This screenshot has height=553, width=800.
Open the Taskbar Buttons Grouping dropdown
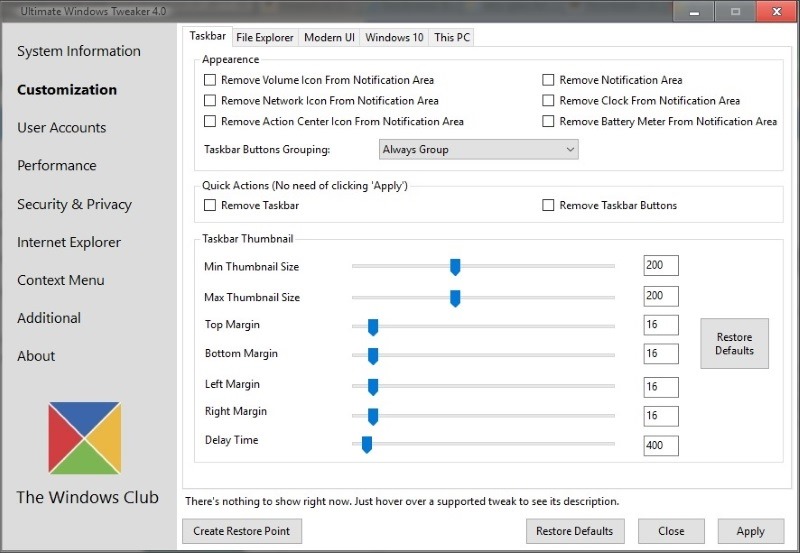click(x=479, y=149)
